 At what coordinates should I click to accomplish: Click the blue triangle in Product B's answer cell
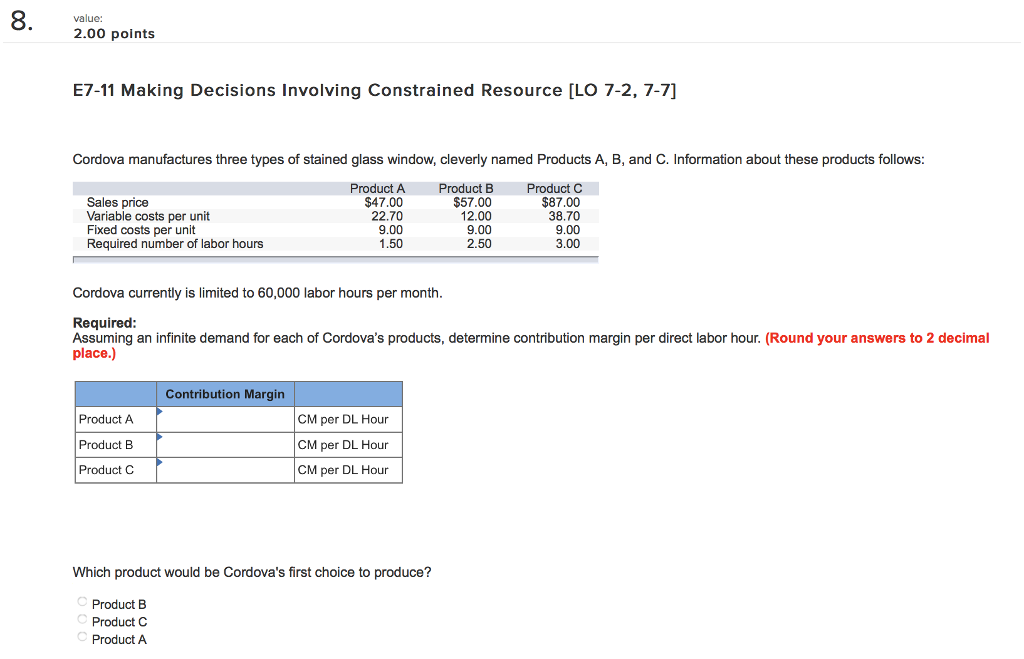click(x=161, y=438)
